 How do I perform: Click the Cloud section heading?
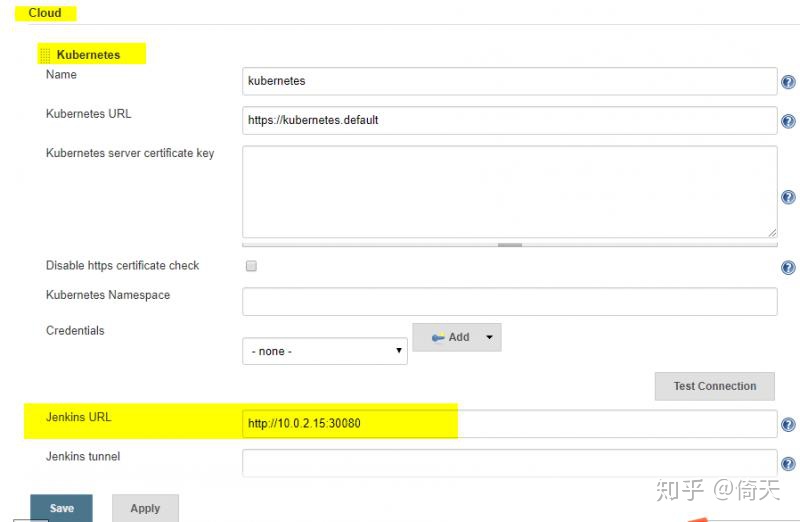(x=45, y=13)
